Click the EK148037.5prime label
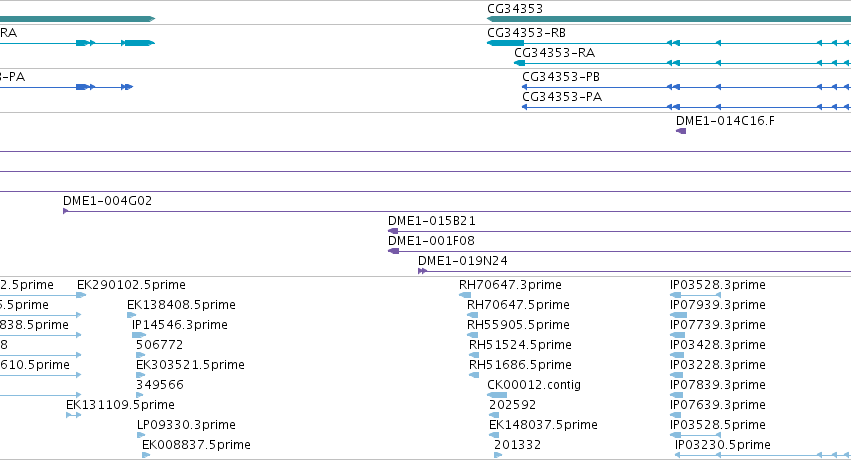This screenshot has height=460, width=851. 543,425
